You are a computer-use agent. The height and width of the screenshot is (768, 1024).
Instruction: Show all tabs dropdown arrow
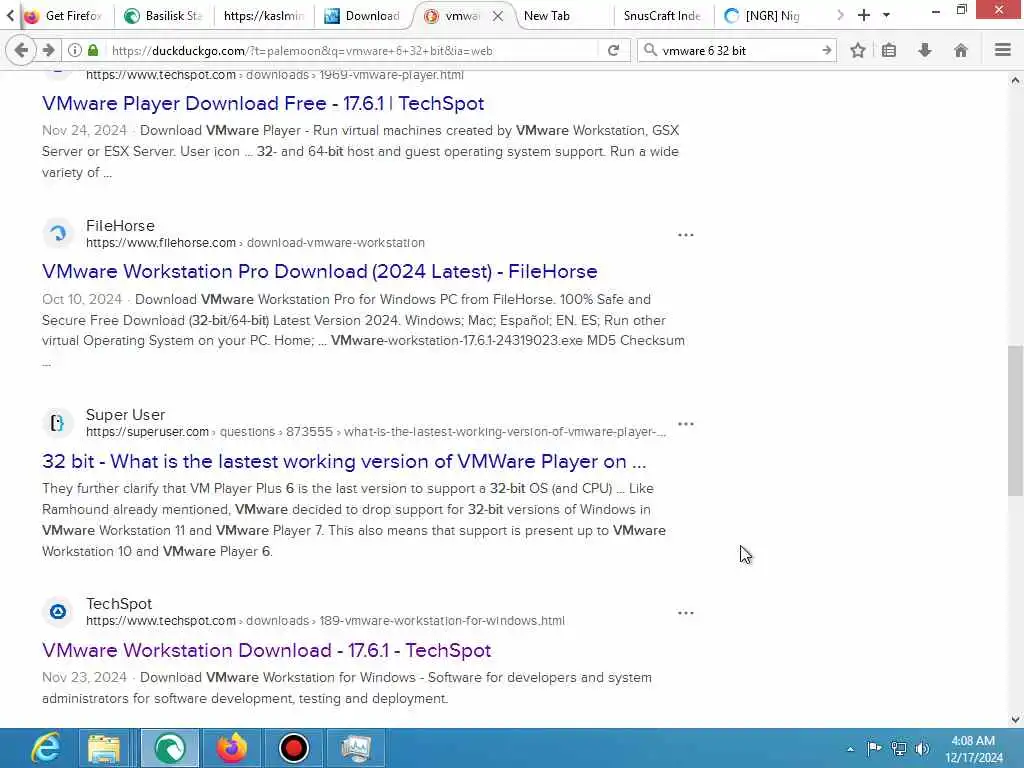coord(886,15)
